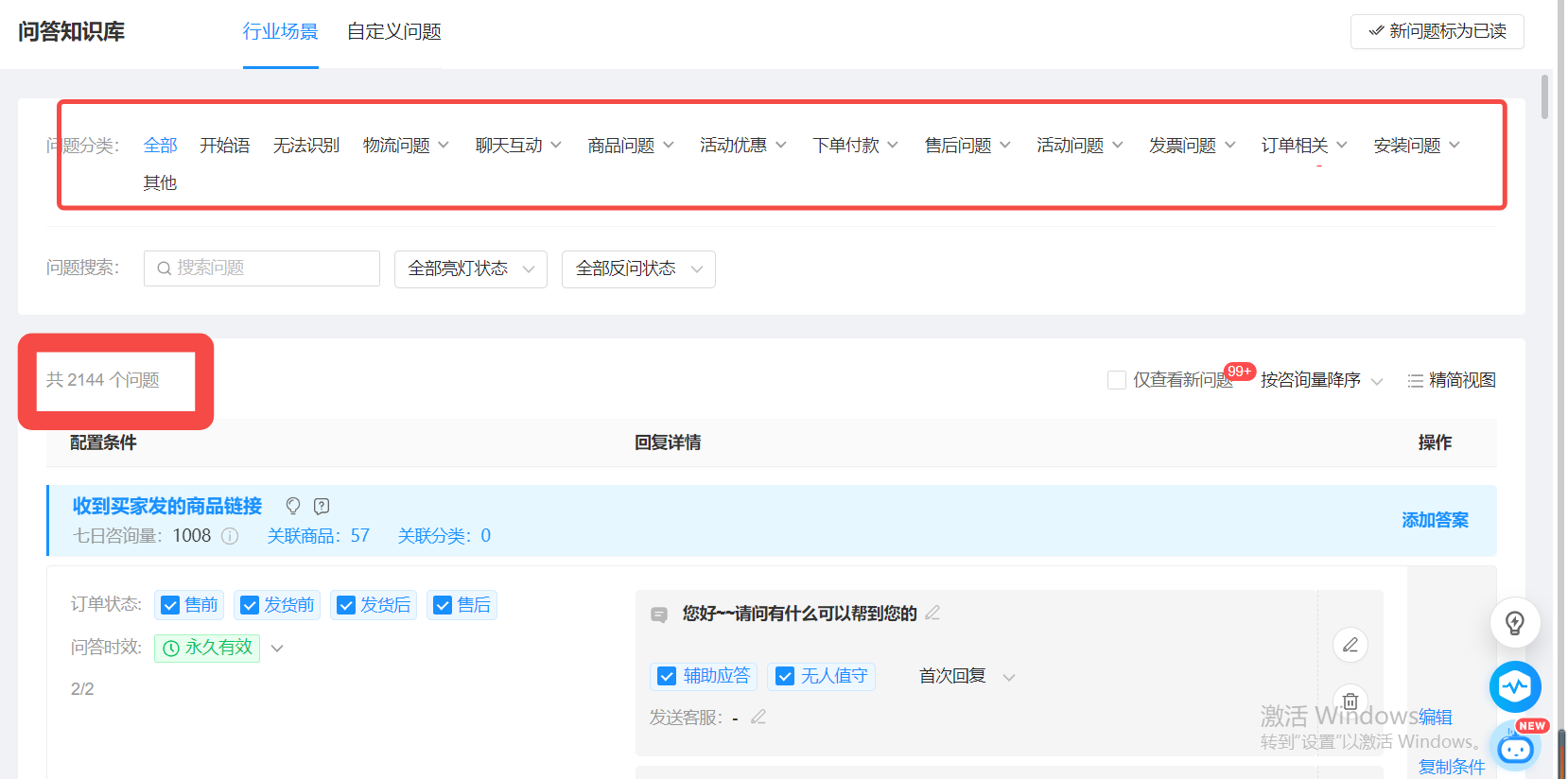Click the list icon for 精简视图
The width and height of the screenshot is (1568, 779).
point(1416,381)
